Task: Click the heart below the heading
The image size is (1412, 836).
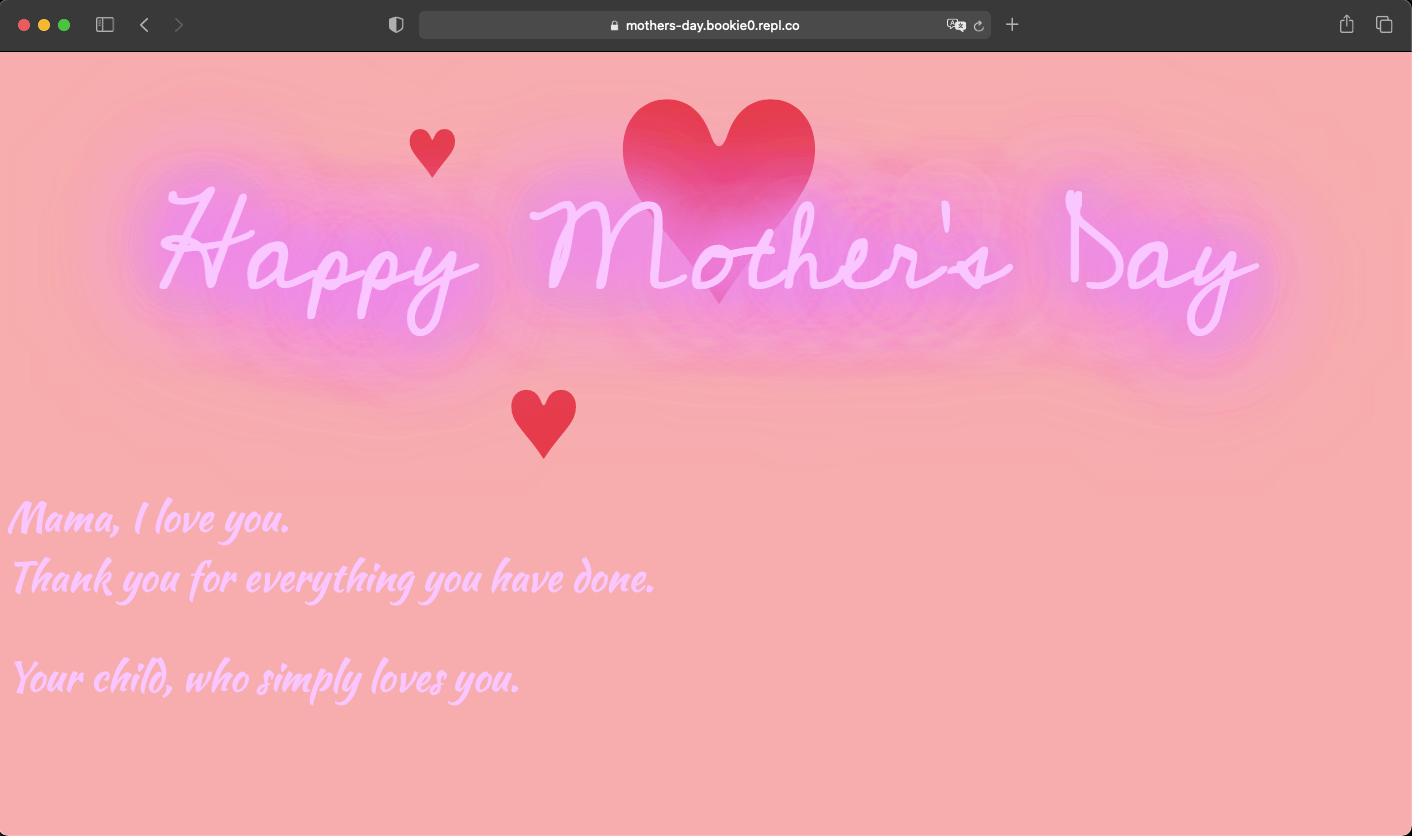Action: pos(544,420)
